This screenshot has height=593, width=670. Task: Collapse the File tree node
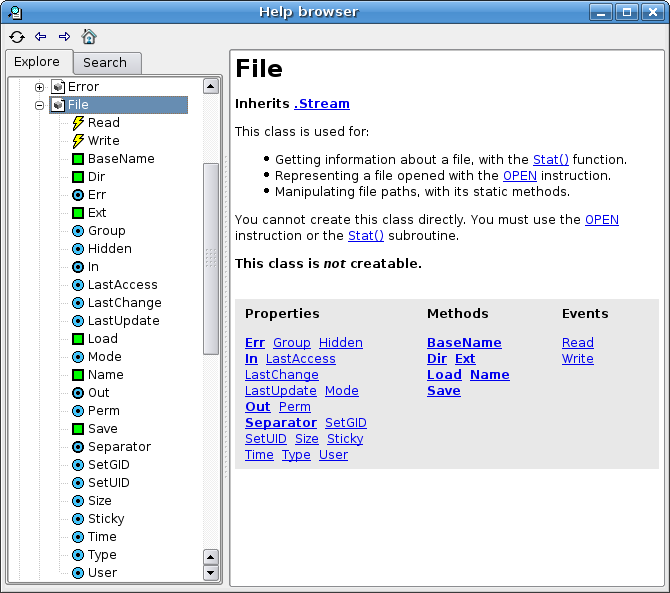(x=39, y=105)
